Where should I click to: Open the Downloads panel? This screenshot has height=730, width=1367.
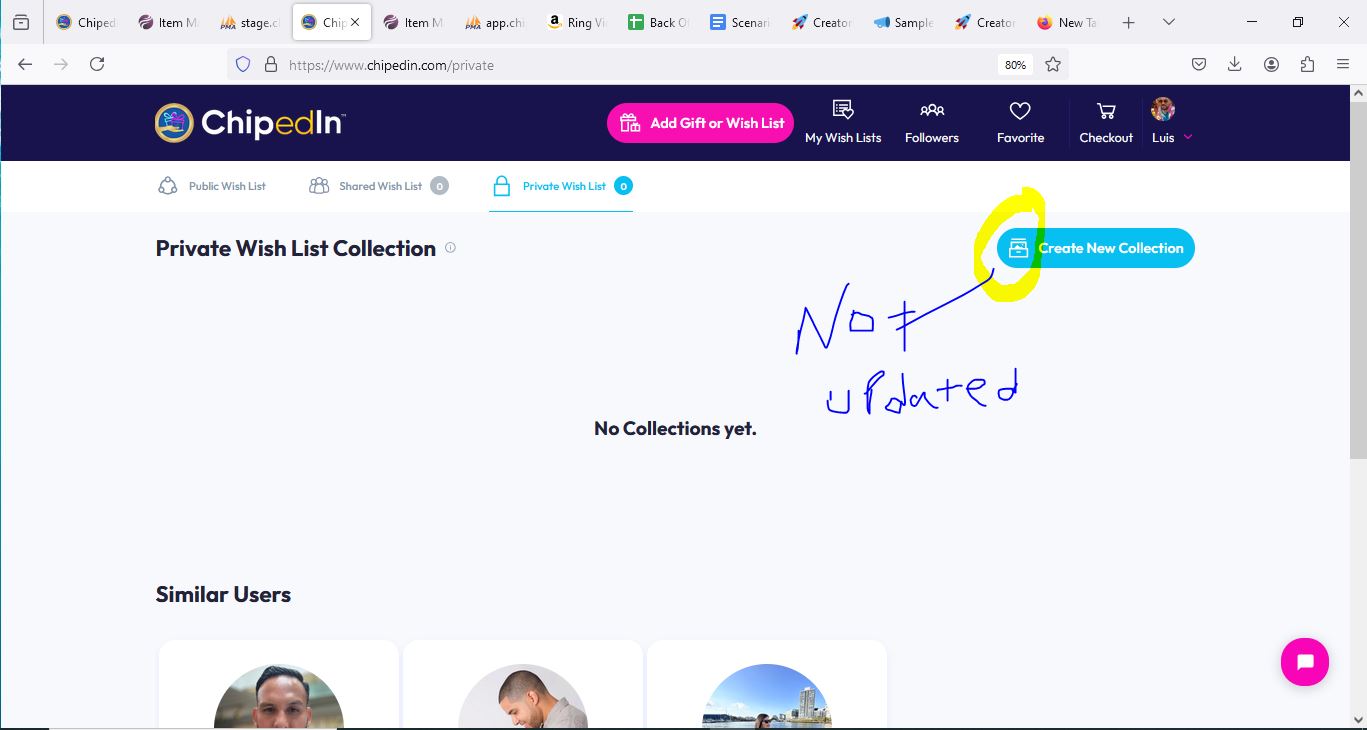point(1235,64)
